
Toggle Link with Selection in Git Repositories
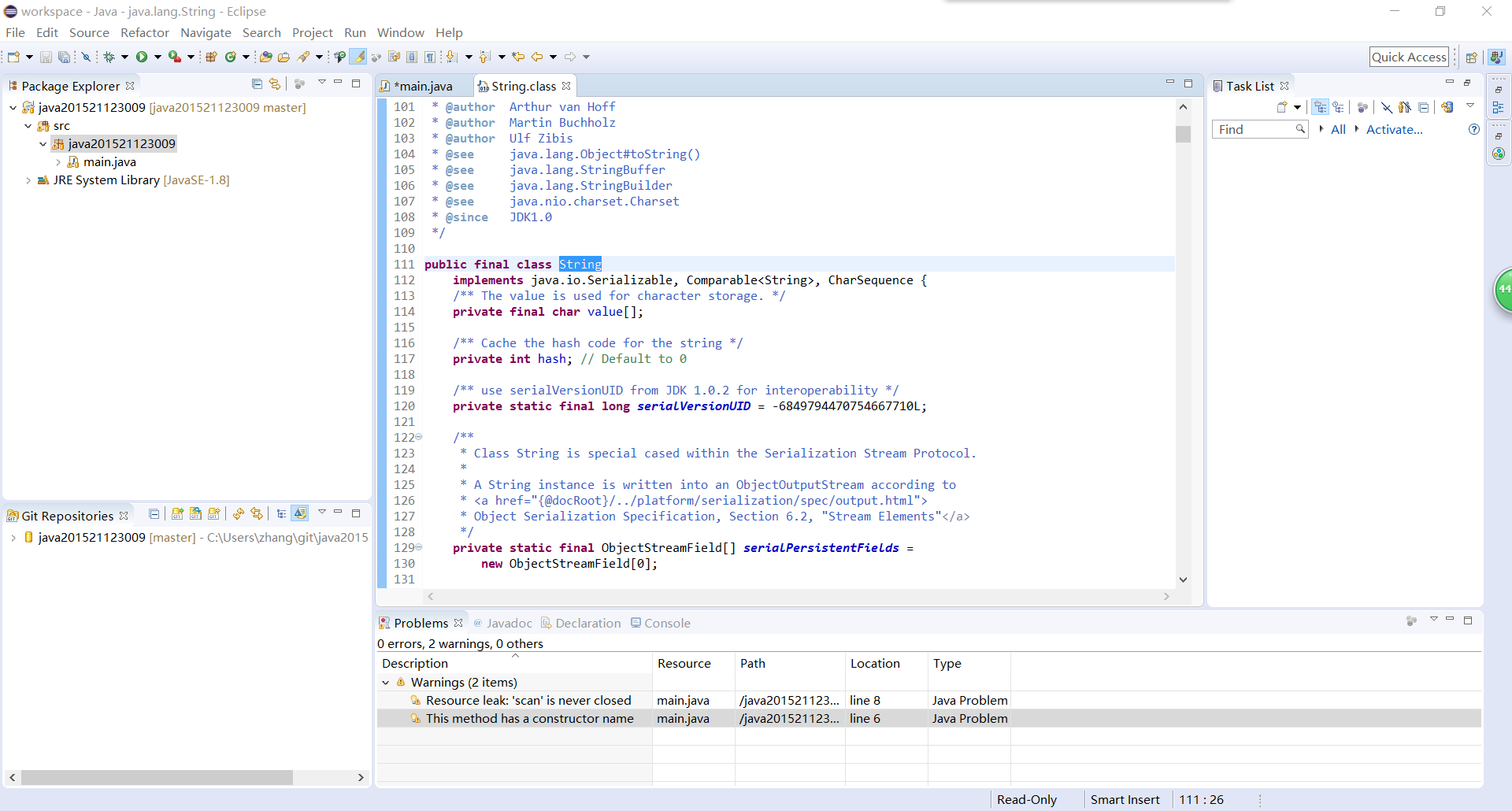pyautogui.click(x=257, y=513)
